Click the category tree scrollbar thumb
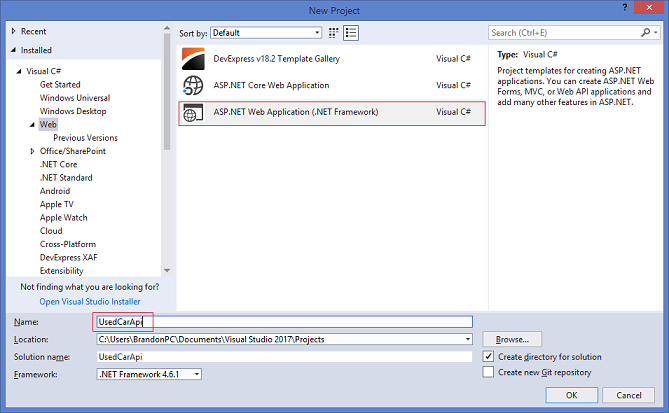 (167, 91)
